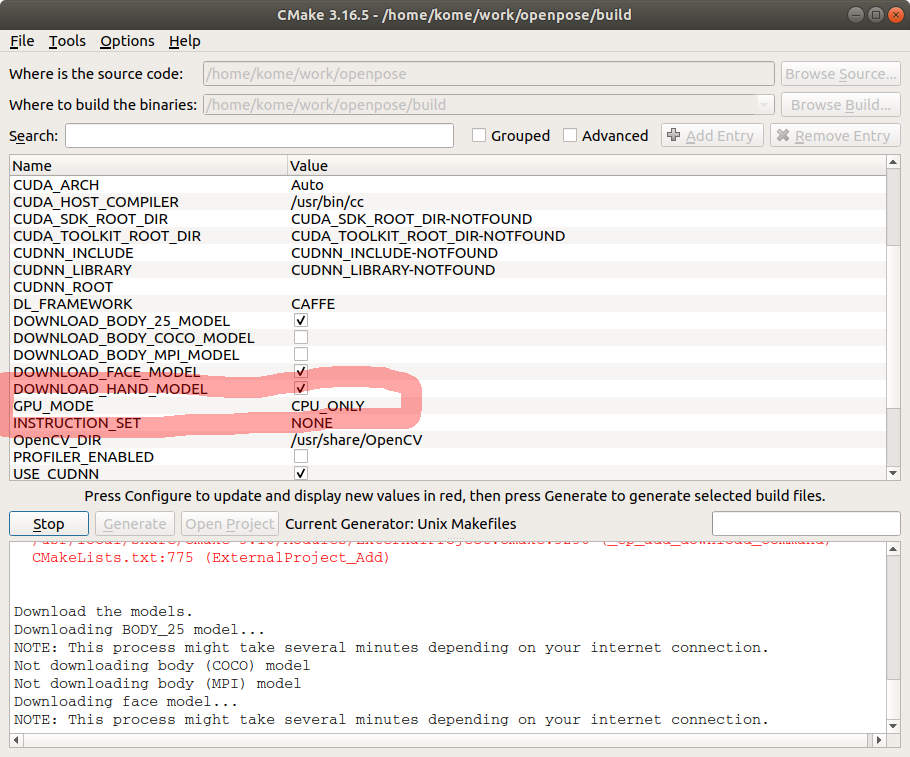Check DOWNLOAD_BODY_COCO_MODEL
The height and width of the screenshot is (757, 910).
pos(300,337)
